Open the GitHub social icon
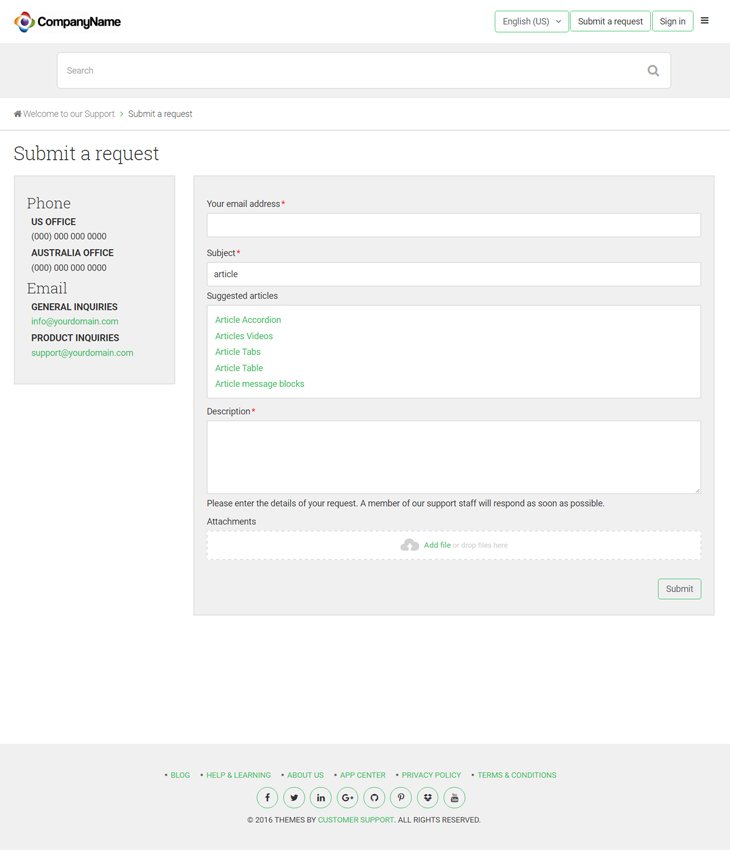Viewport: 730px width, 850px height. click(374, 797)
